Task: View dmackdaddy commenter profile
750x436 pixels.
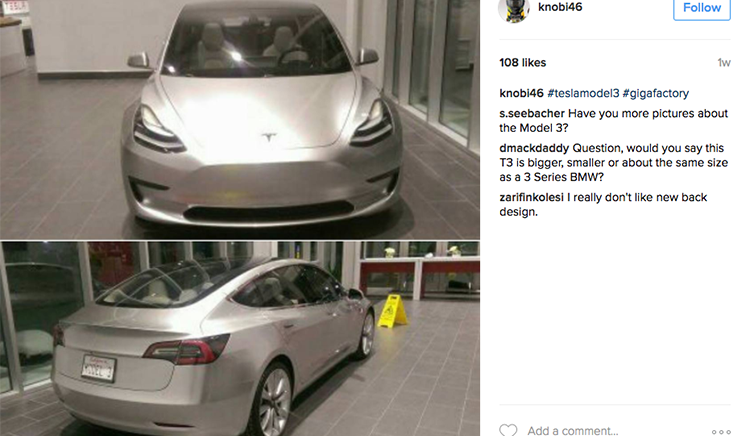Action: [534, 148]
